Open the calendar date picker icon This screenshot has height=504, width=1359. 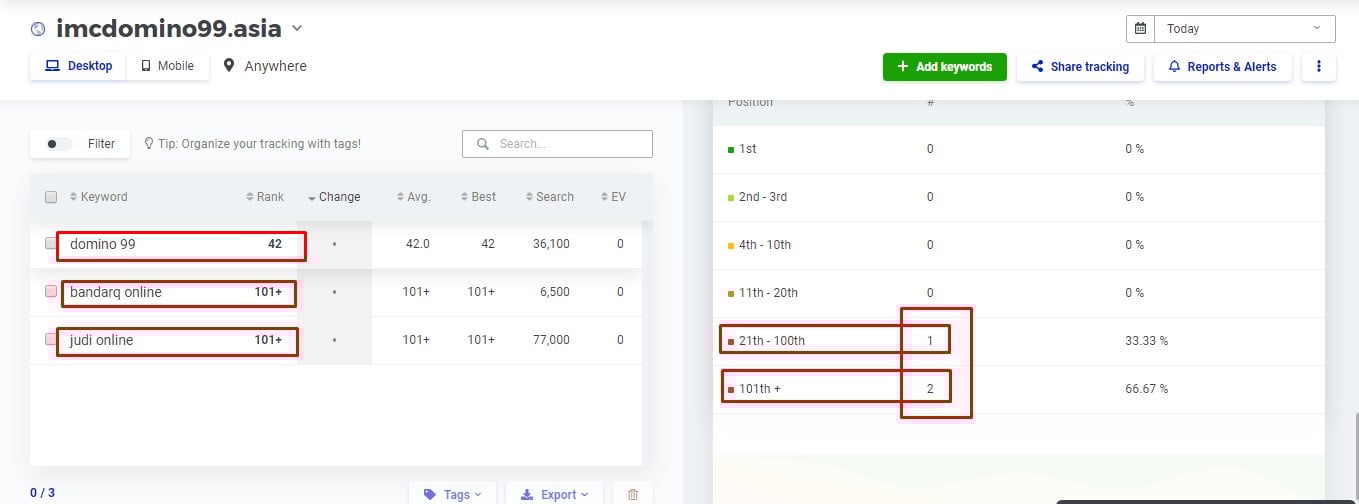(1140, 29)
